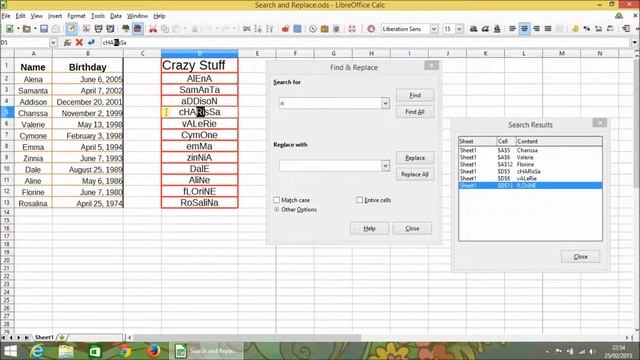The image size is (640, 360).
Task: Format cell as currency icon
Action: click(x=575, y=29)
